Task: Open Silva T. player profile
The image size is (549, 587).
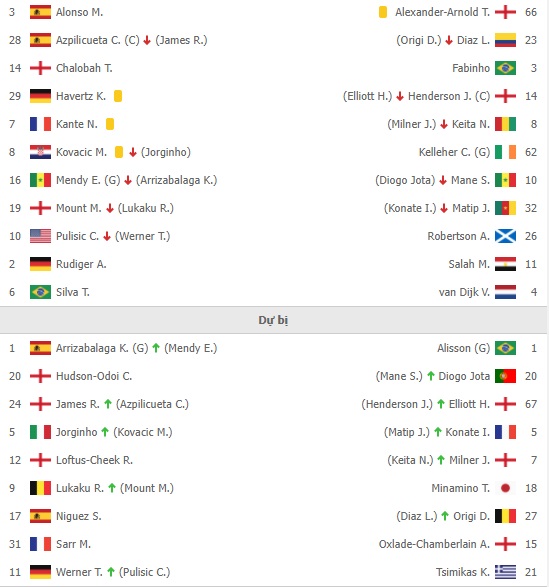Action: click(x=73, y=292)
